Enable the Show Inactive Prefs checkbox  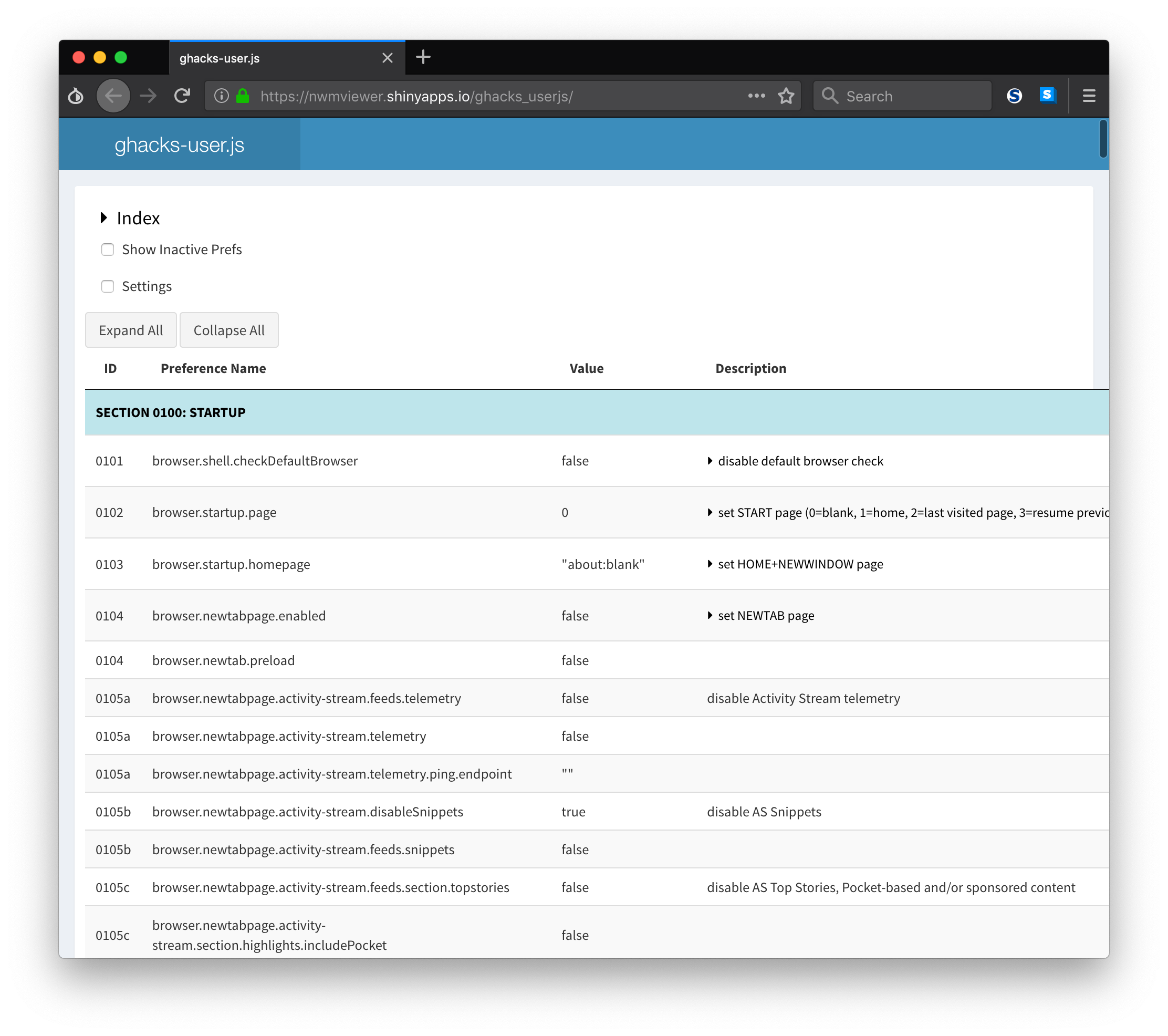point(108,249)
